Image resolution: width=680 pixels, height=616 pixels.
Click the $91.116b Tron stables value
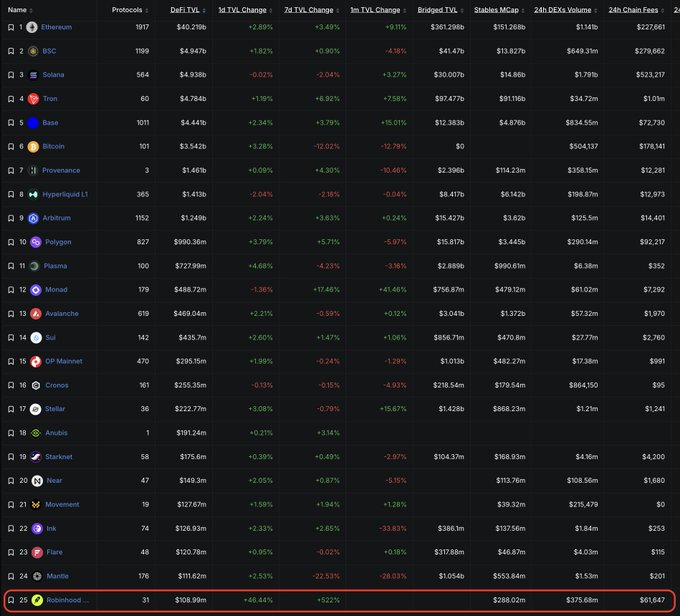512,99
